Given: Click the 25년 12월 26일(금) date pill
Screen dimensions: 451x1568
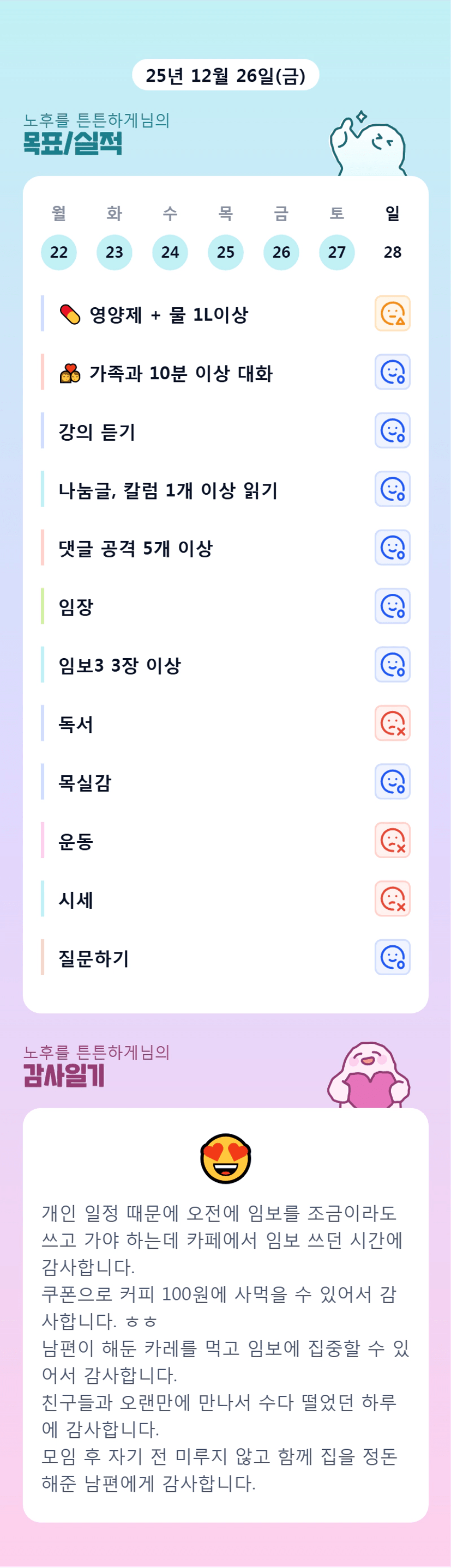Looking at the screenshot, I should [x=226, y=75].
